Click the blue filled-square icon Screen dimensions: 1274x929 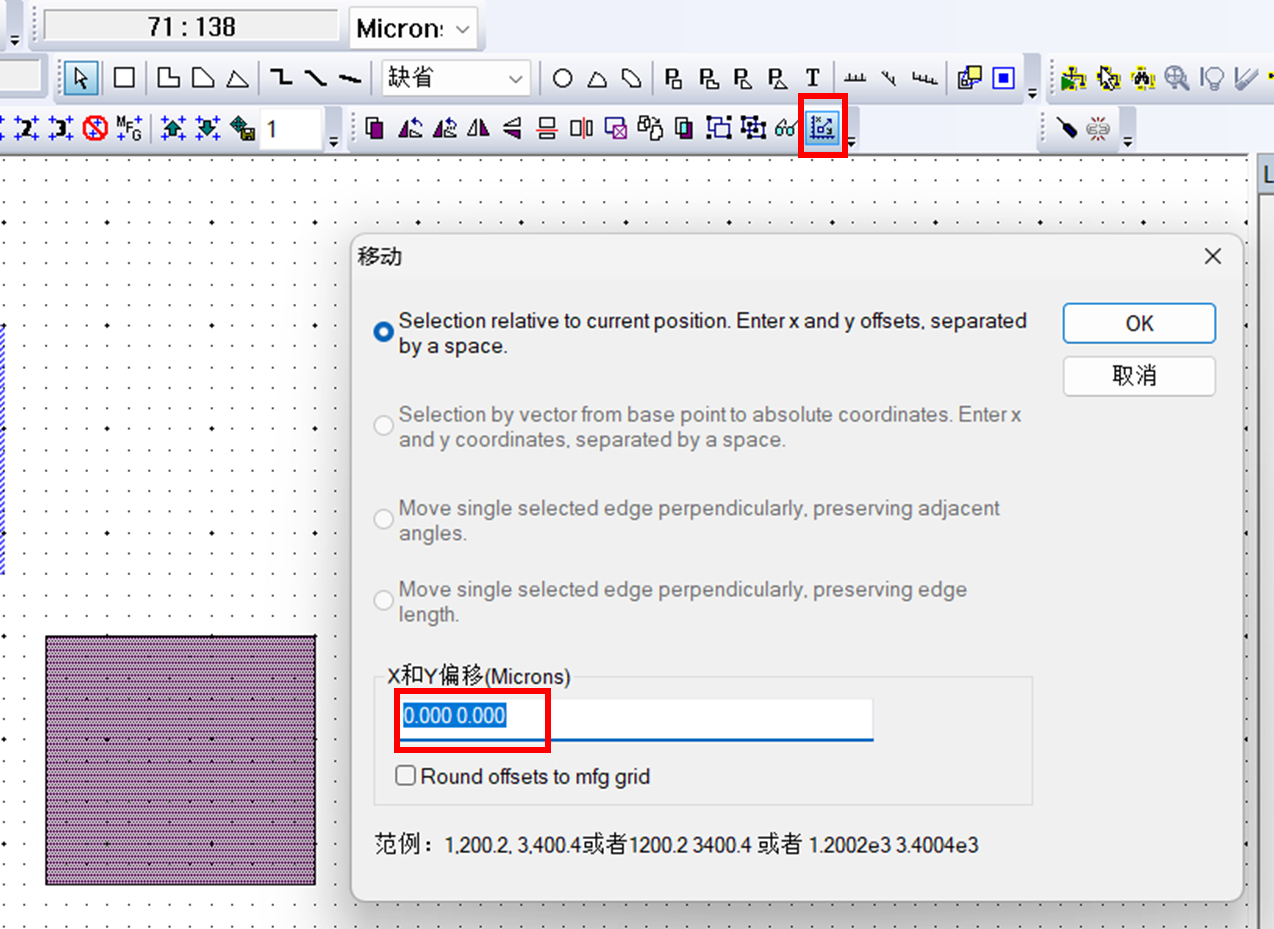click(1004, 78)
